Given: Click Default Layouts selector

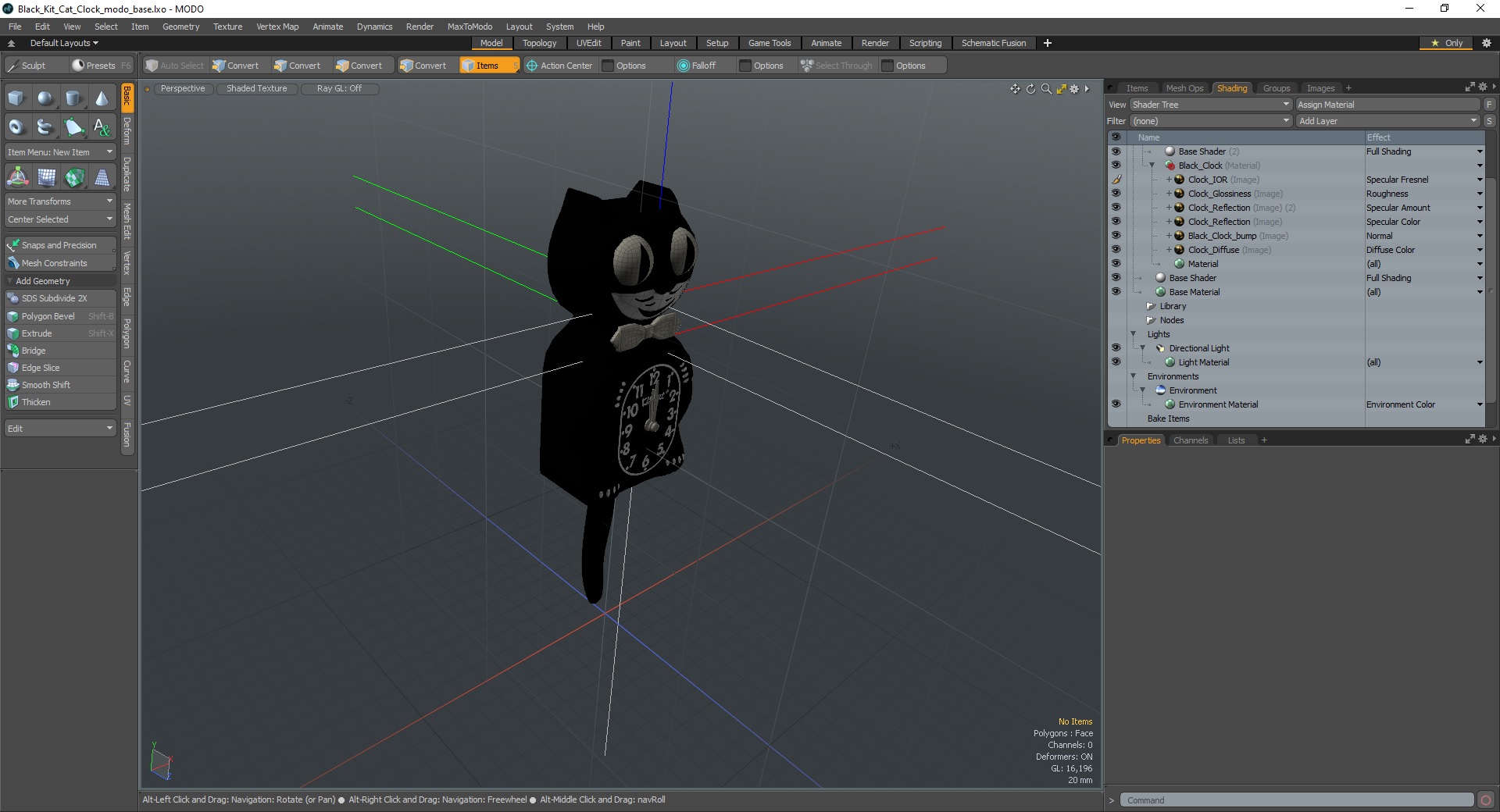Looking at the screenshot, I should click(64, 43).
